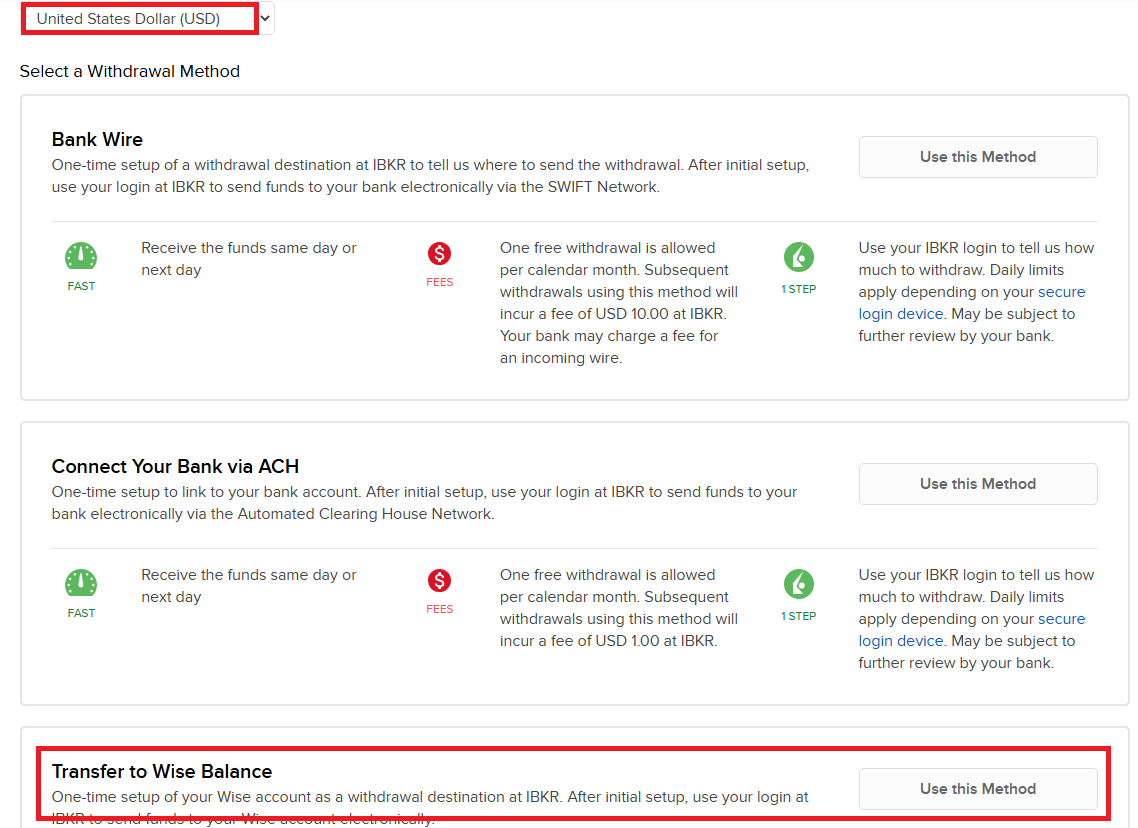Click the red FEES dollar icon in ACH section
This screenshot has height=828, width=1138.
pyautogui.click(x=439, y=581)
